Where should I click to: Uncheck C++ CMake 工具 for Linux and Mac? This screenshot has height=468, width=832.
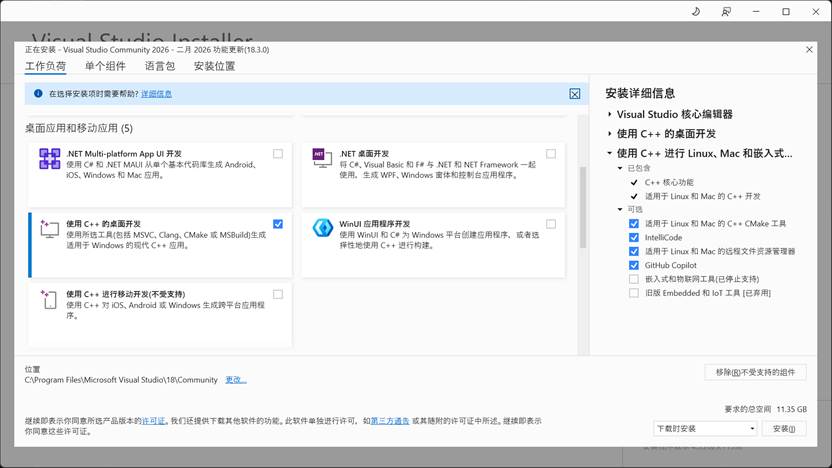pos(634,223)
